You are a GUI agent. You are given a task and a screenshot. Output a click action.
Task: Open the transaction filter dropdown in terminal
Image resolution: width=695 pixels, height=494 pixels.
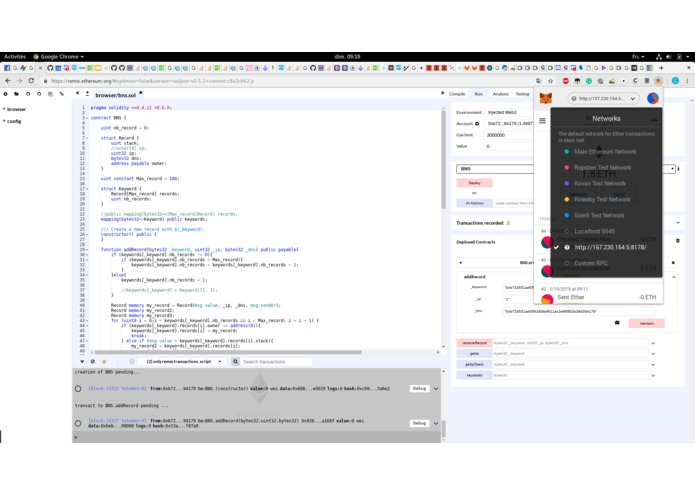(x=184, y=362)
